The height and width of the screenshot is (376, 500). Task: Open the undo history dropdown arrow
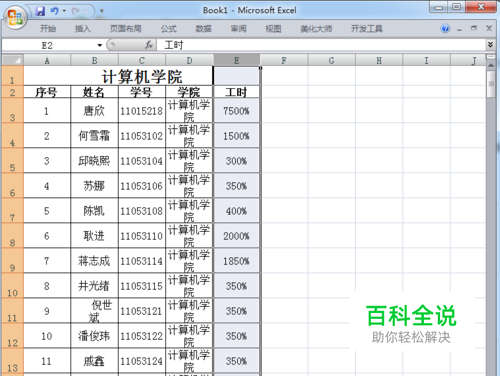click(64, 11)
